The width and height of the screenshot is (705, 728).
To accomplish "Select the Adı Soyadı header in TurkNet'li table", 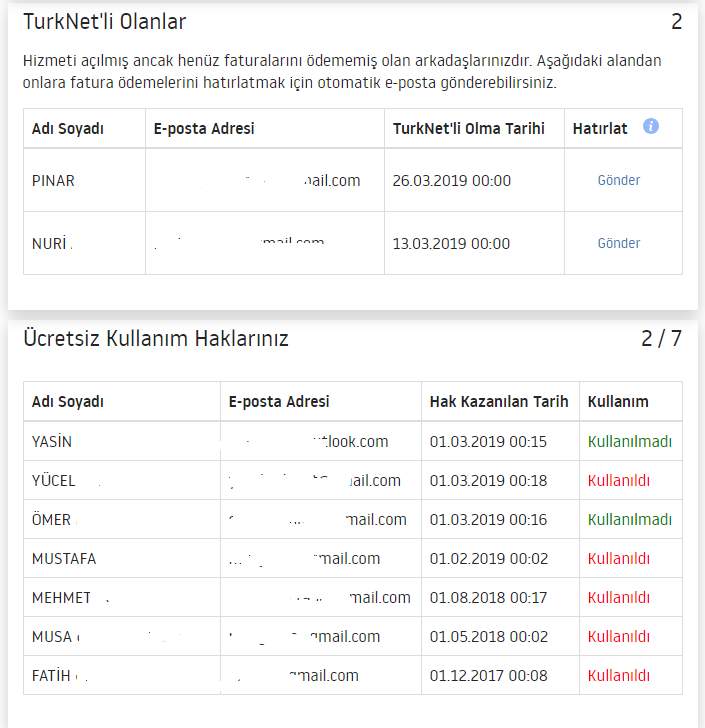I will [x=68, y=129].
